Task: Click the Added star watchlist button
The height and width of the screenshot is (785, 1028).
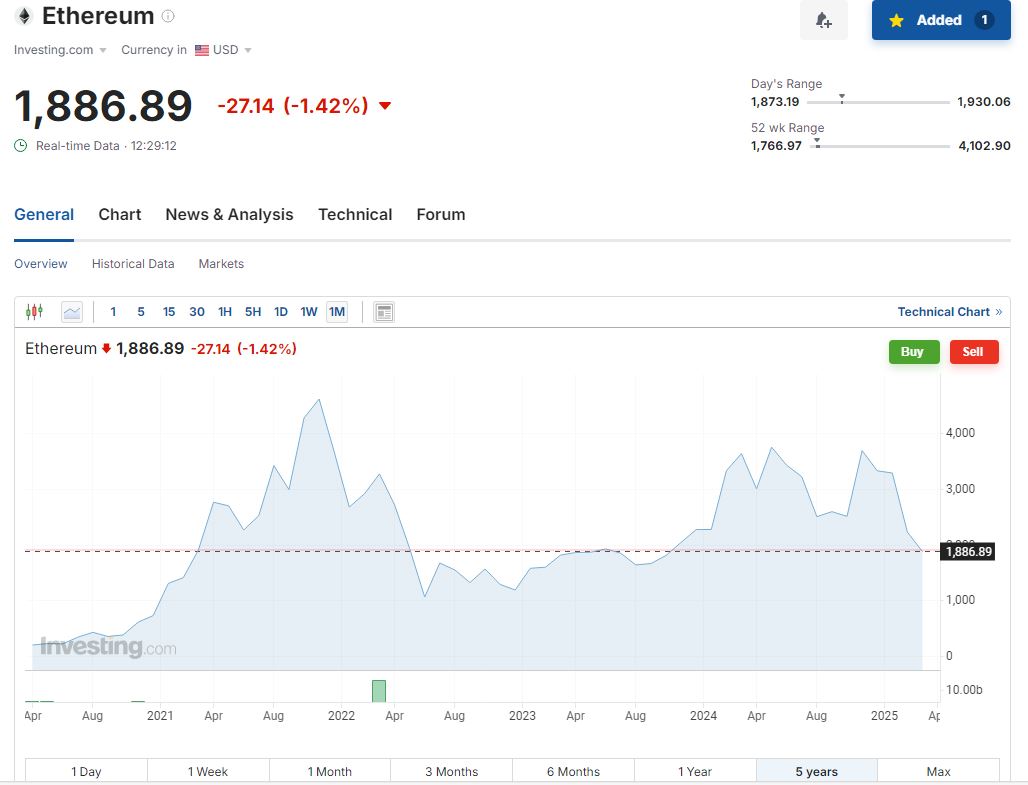Action: 941,20
